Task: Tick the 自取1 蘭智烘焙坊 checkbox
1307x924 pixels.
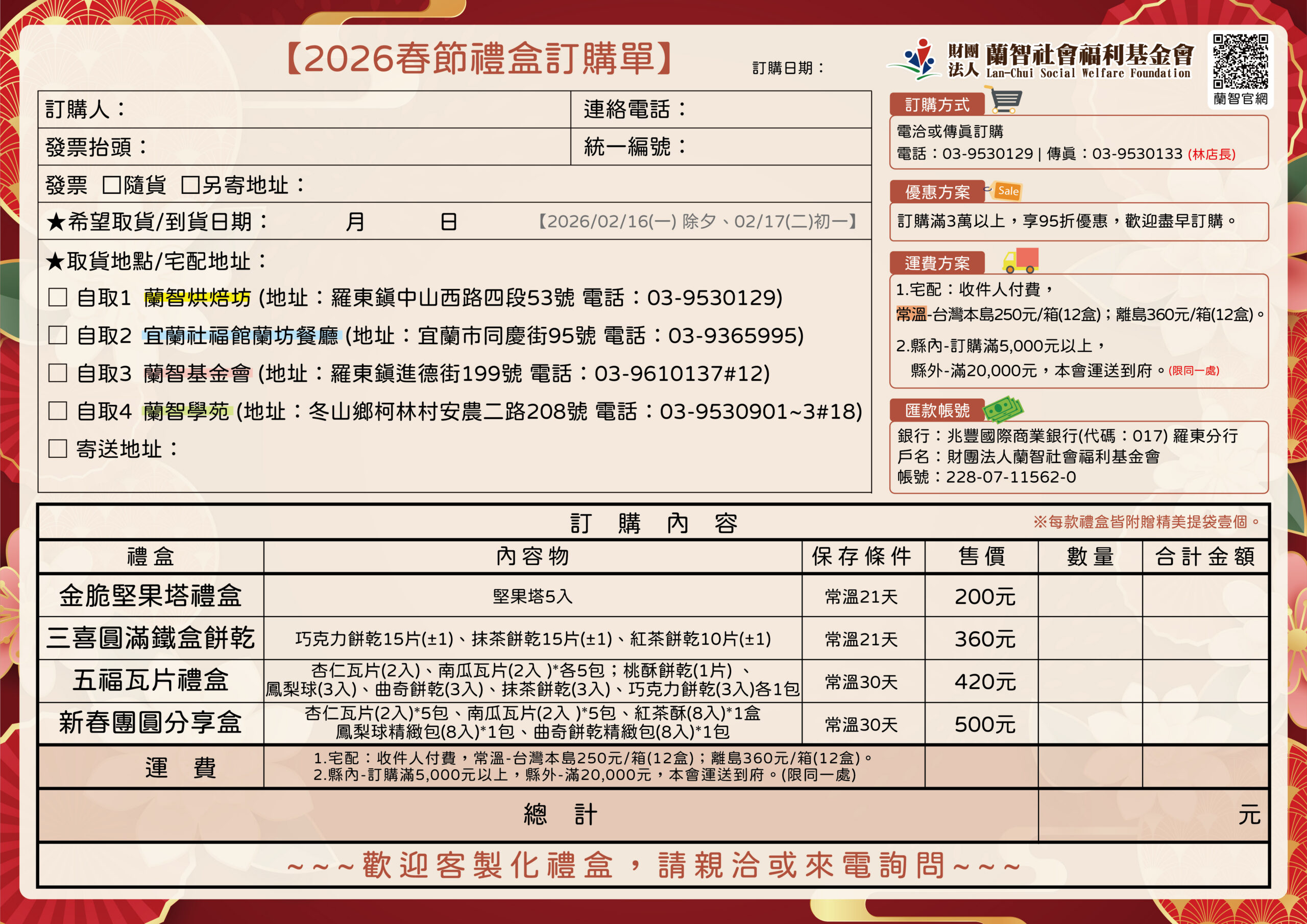Action: click(58, 297)
